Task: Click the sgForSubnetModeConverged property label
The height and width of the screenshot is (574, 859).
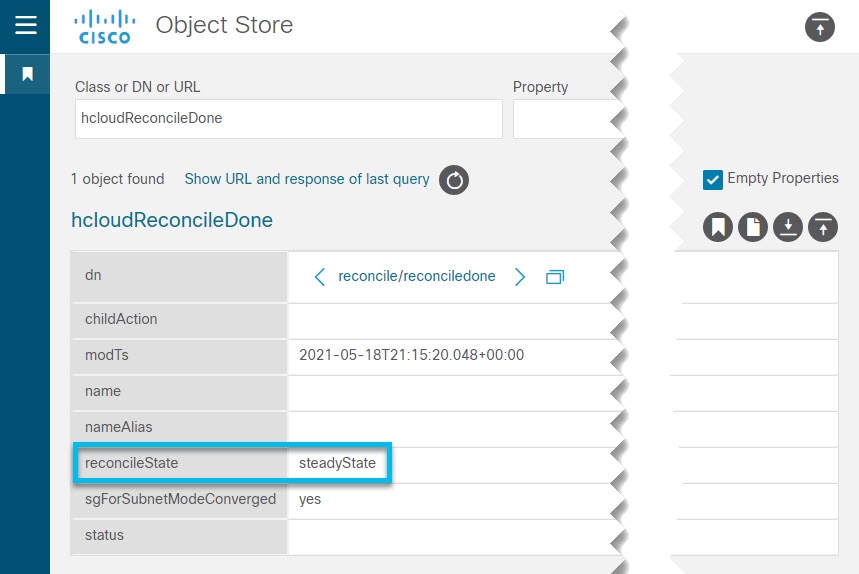Action: pyautogui.click(x=180, y=499)
